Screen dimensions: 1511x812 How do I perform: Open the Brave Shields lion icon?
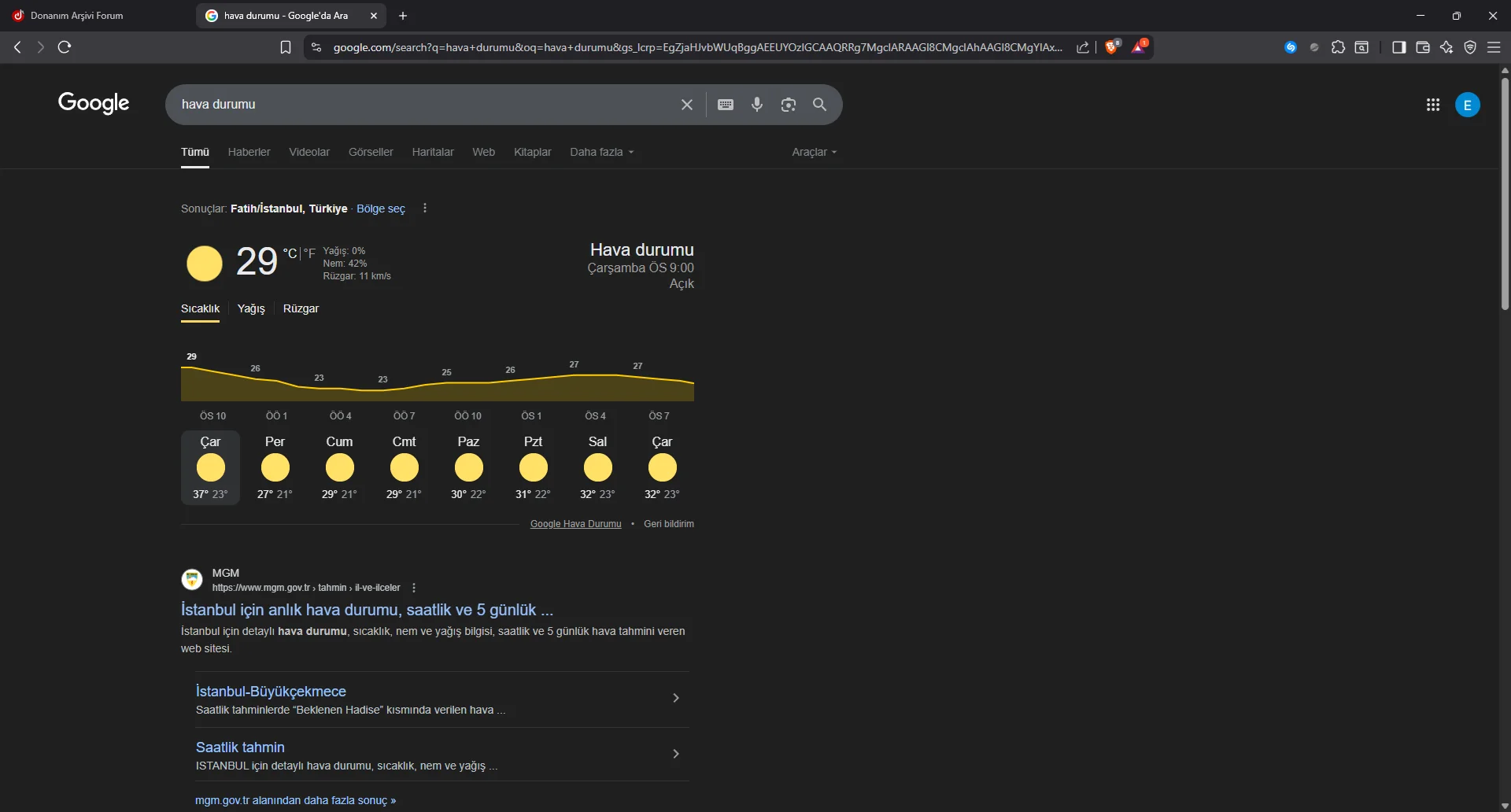[x=1112, y=47]
